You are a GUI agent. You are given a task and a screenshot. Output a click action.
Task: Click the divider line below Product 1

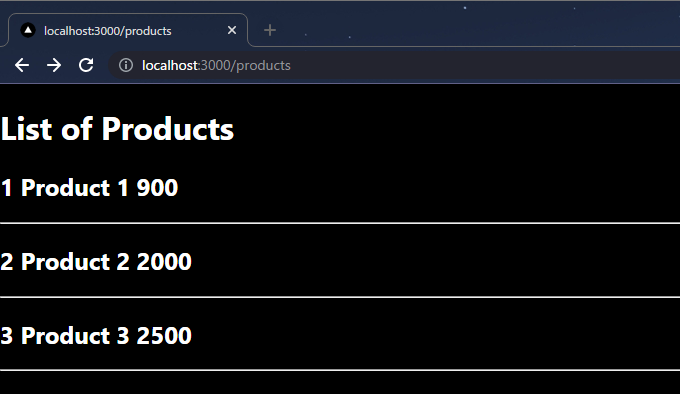point(340,223)
